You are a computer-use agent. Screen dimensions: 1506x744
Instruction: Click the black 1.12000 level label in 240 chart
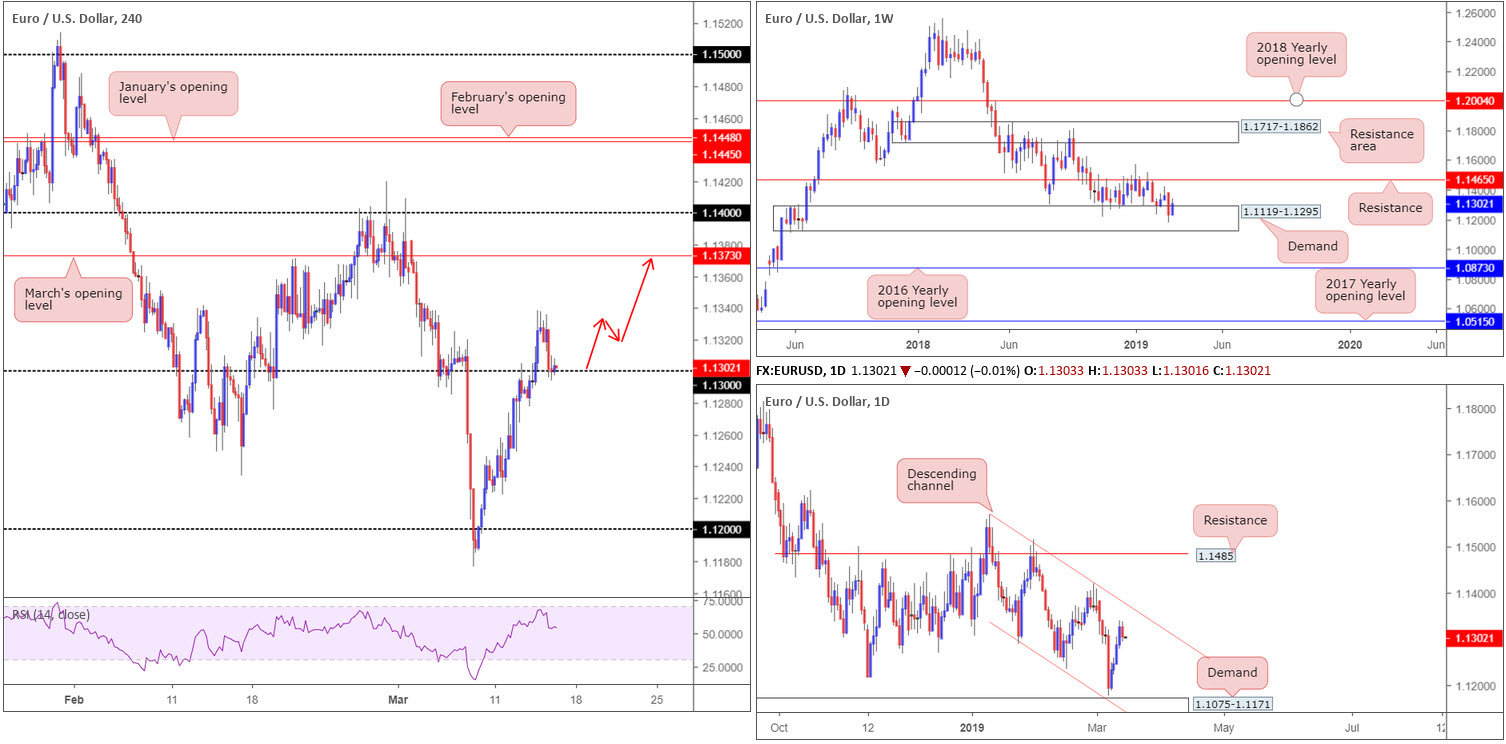[x=722, y=529]
